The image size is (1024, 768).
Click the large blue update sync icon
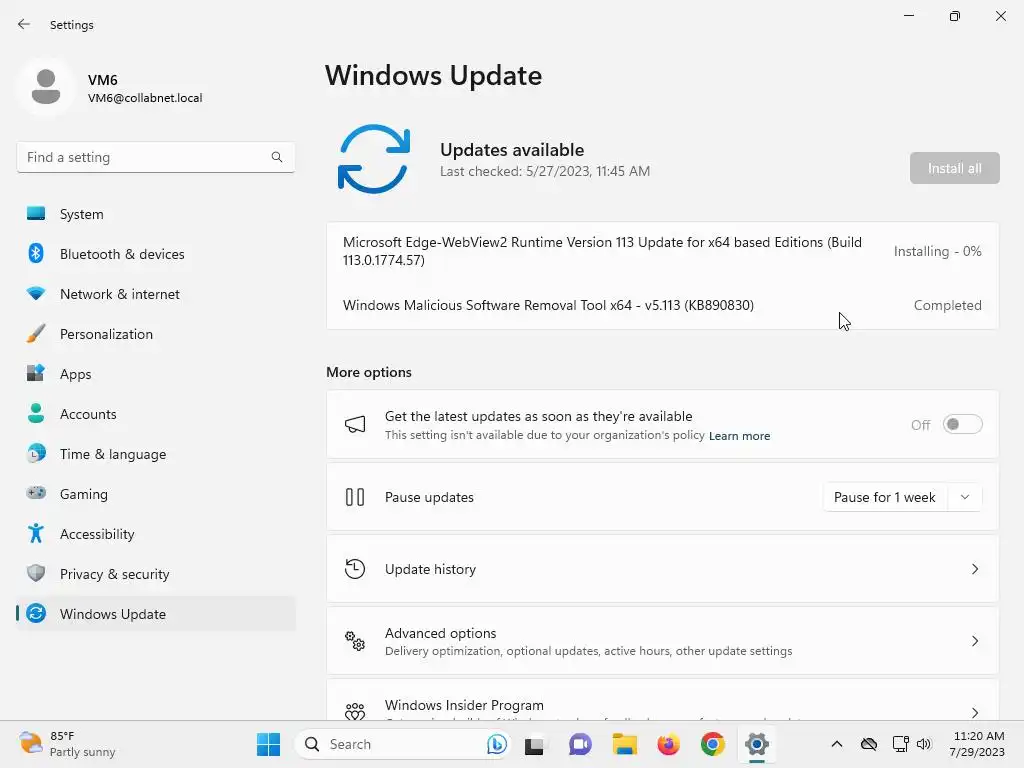374,159
